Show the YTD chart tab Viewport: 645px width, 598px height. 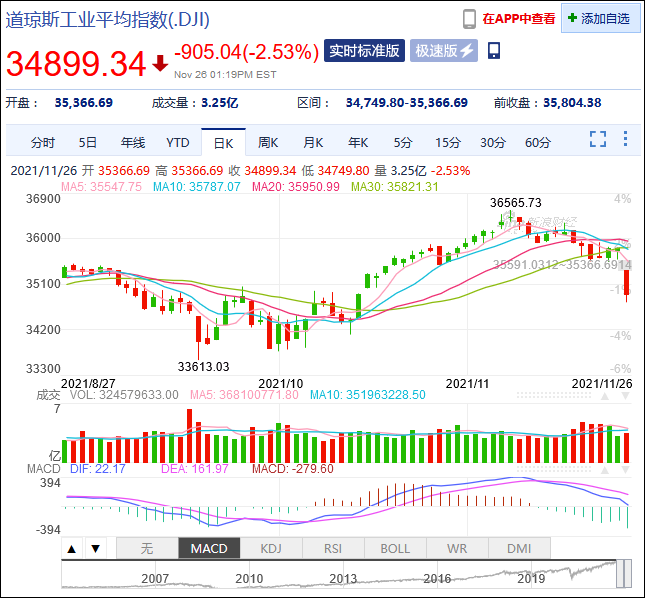tap(178, 143)
